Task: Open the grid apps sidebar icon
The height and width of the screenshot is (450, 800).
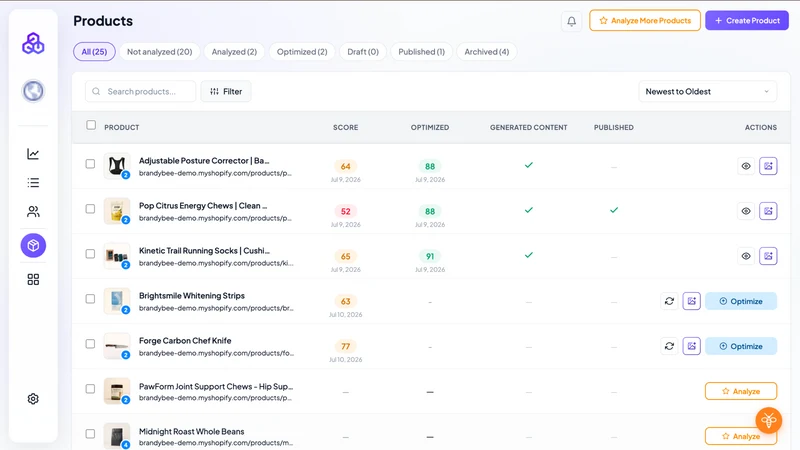Action: coord(33,280)
